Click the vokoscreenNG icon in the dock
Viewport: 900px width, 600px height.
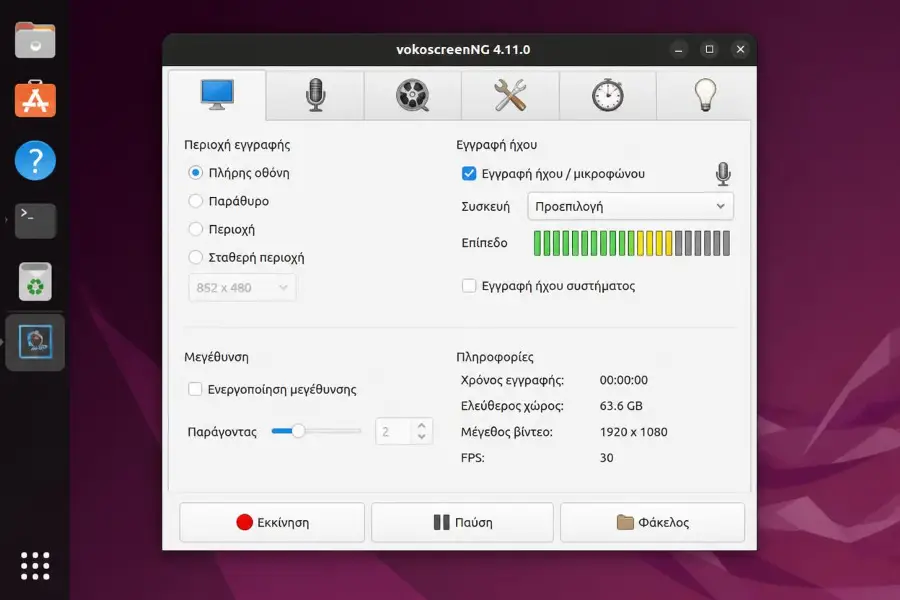pyautogui.click(x=35, y=342)
